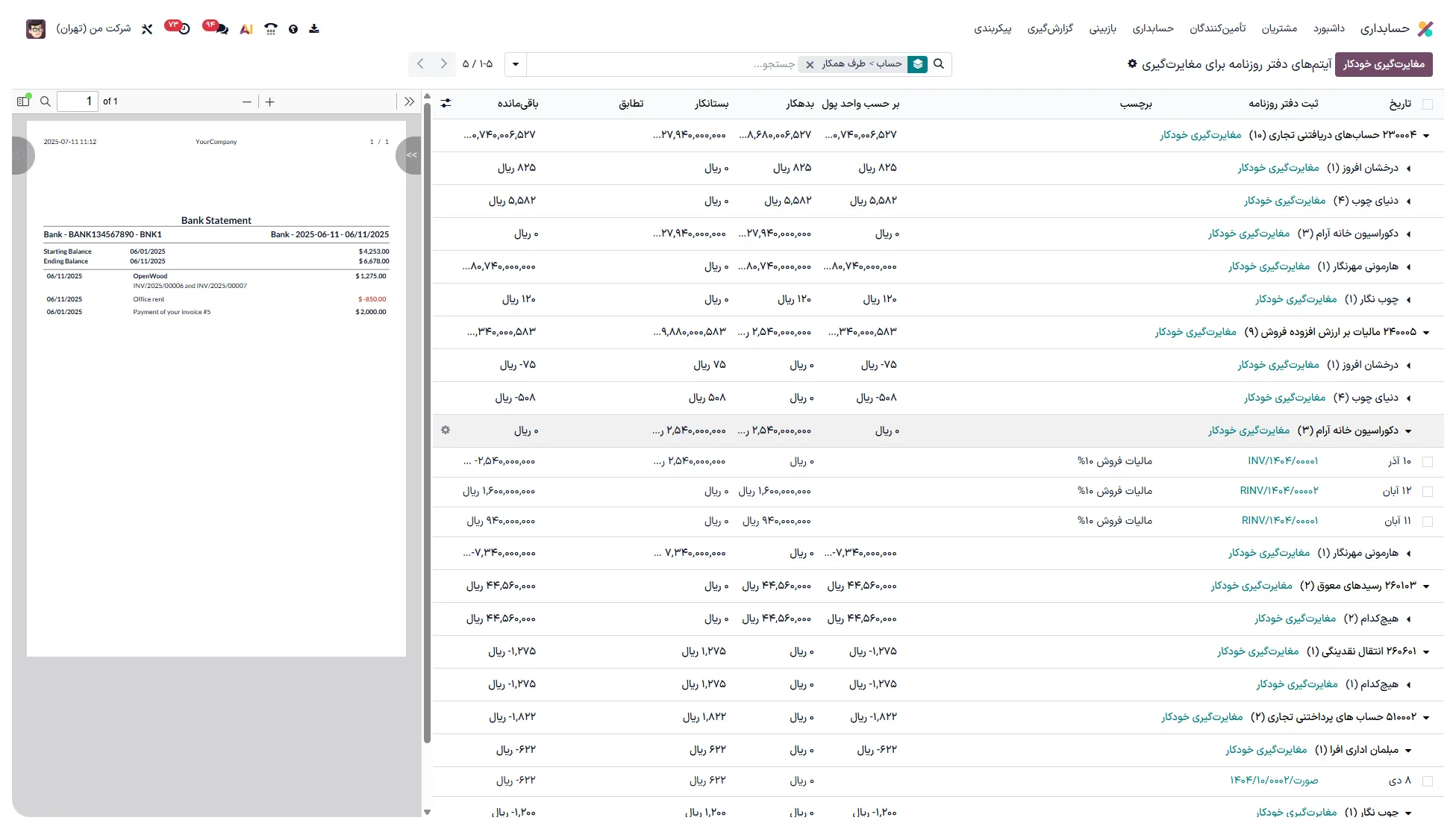Open the messages icon with badge ۹۴
The image size is (1456, 829).
click(221, 29)
